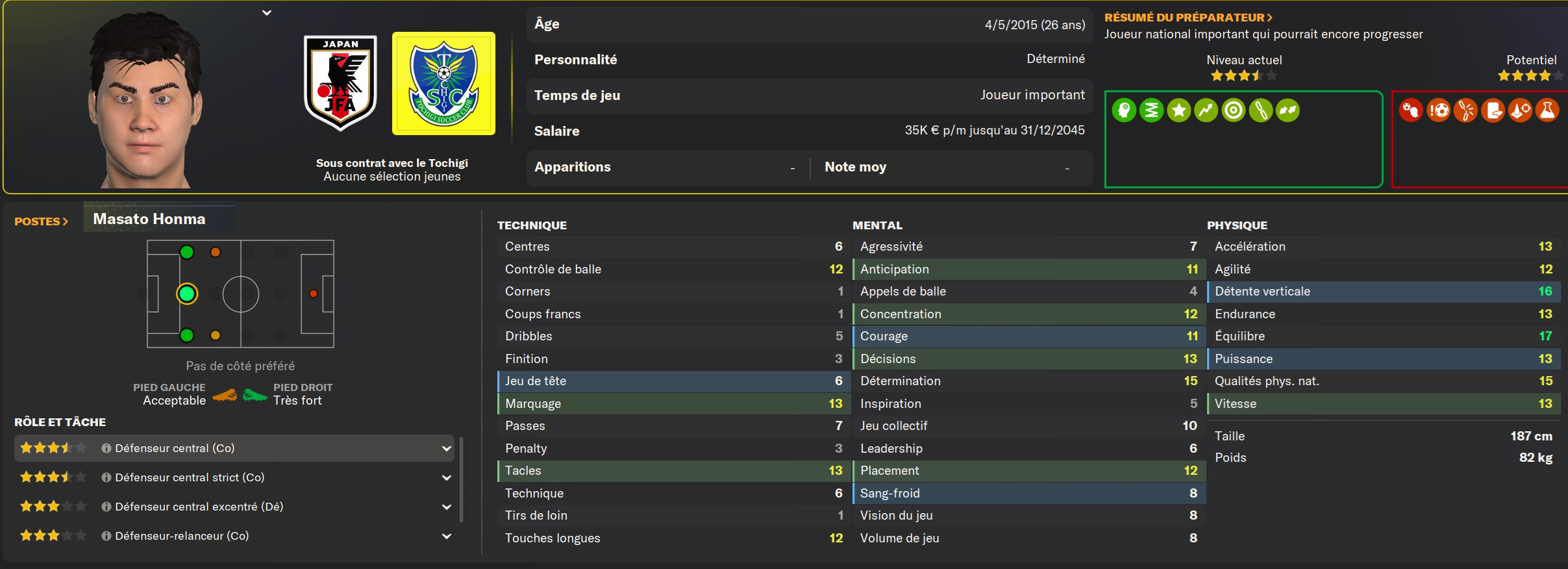
Task: Click info icon beside Défenseur central strict
Action: coord(106,477)
